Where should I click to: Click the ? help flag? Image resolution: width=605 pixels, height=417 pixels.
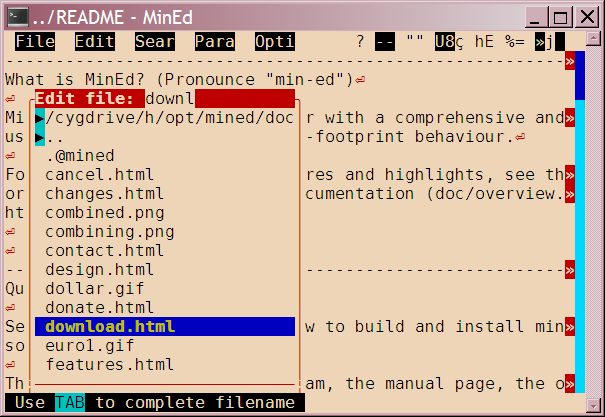[360, 41]
